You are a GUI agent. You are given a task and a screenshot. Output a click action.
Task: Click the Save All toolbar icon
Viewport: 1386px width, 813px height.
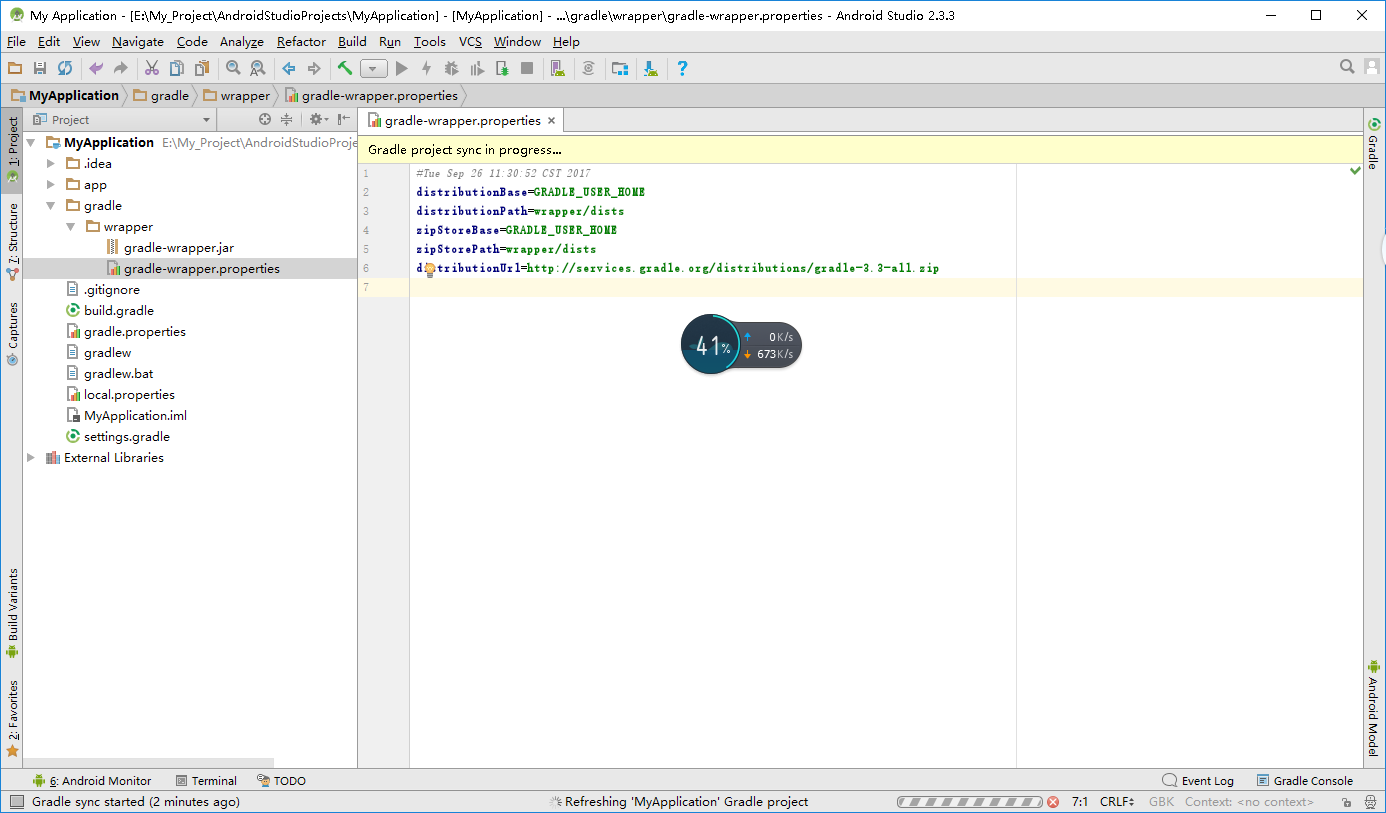(x=40, y=68)
